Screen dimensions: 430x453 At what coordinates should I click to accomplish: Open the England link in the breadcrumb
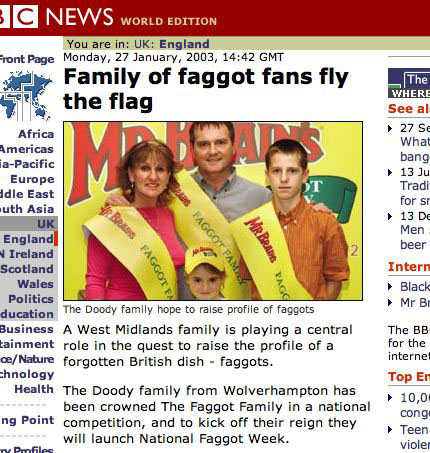click(x=184, y=44)
